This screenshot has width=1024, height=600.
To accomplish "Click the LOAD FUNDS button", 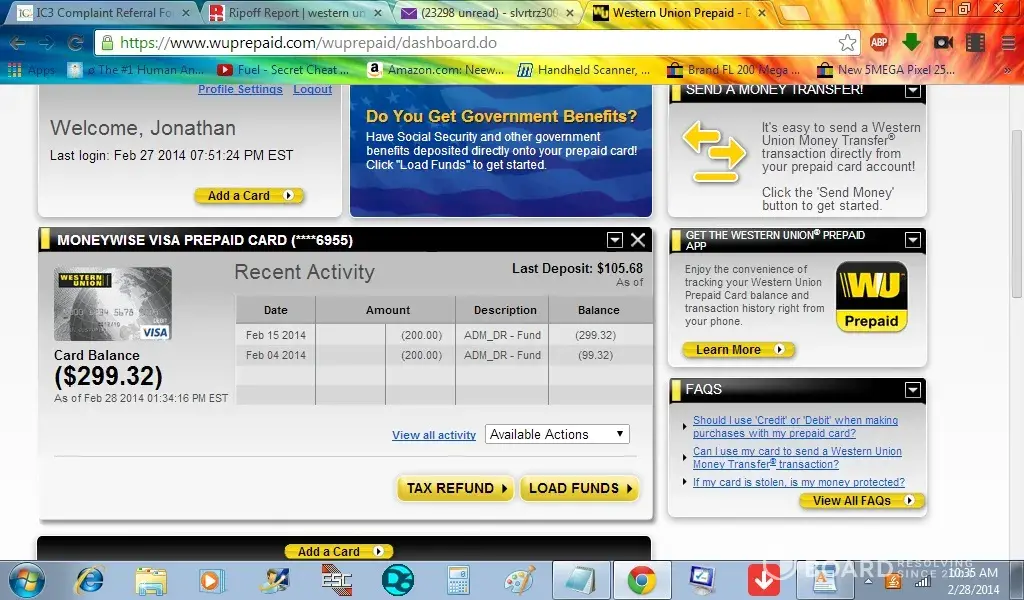I will pos(579,488).
